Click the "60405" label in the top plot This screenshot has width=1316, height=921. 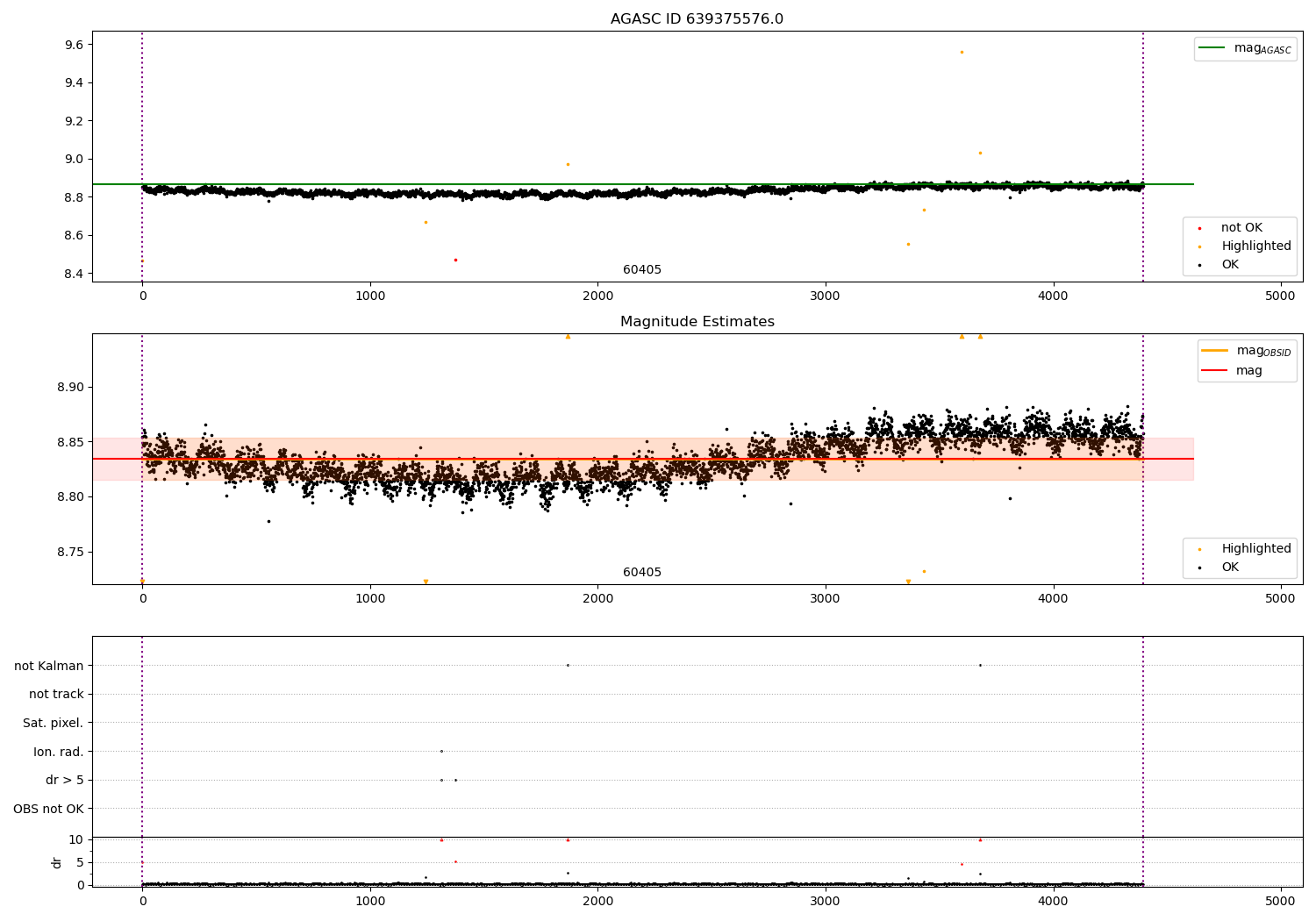(x=642, y=270)
